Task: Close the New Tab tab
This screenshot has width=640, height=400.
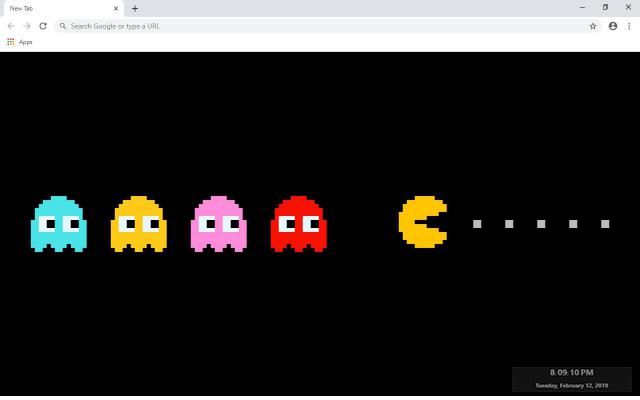Action: tap(116, 8)
